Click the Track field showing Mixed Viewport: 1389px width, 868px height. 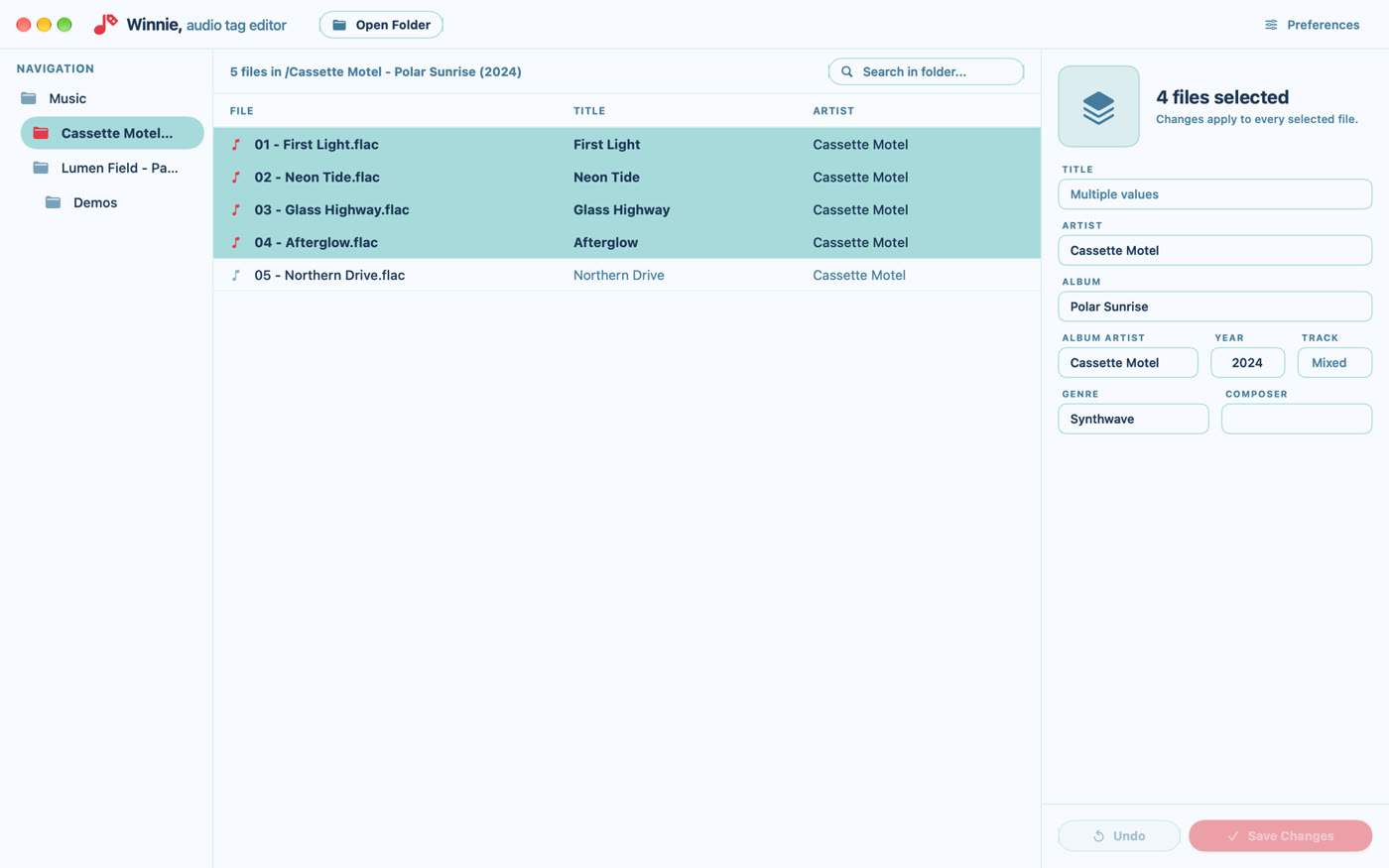(x=1334, y=363)
